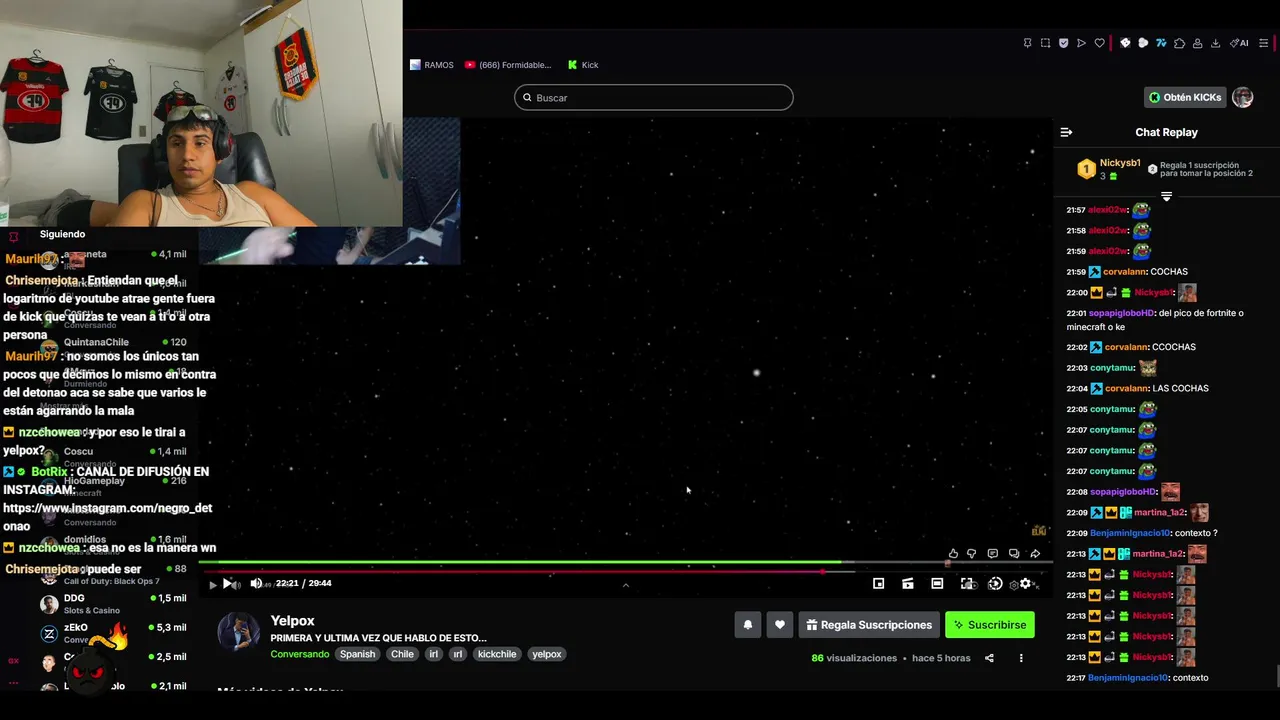Open the easy setup sliders menu

pyautogui.click(x=1264, y=43)
